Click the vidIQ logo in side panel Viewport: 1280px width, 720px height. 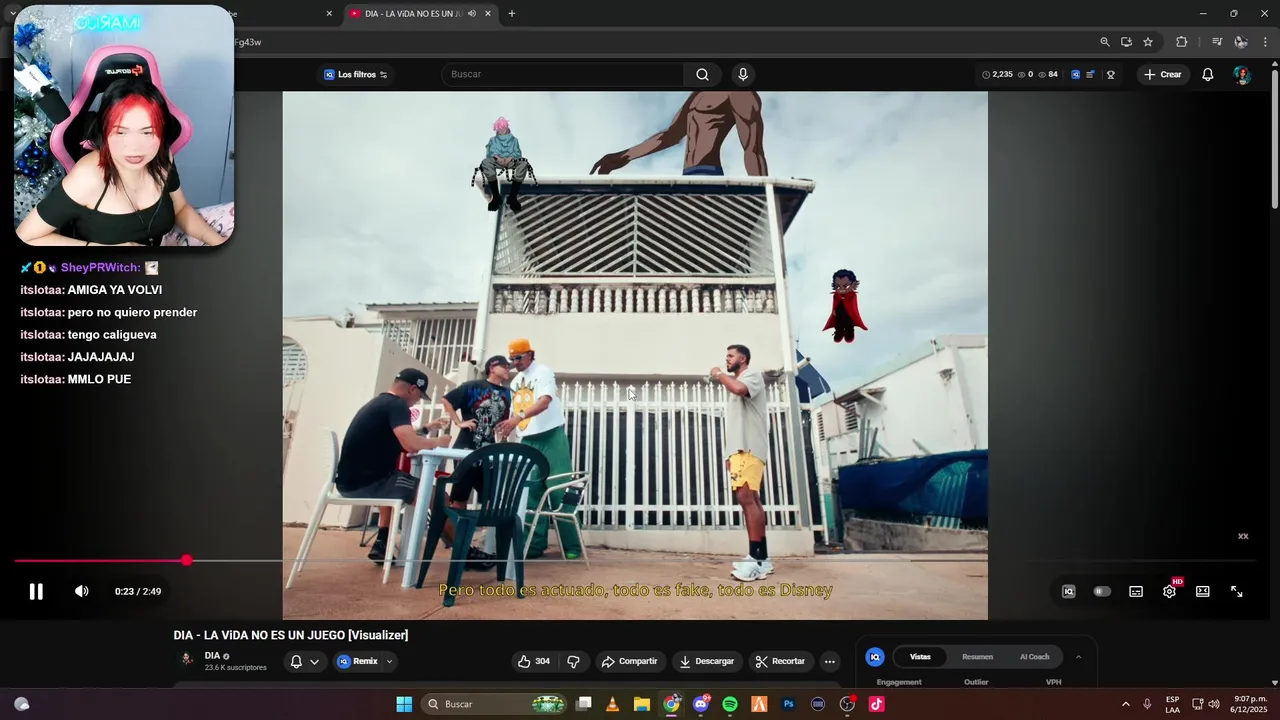(875, 657)
